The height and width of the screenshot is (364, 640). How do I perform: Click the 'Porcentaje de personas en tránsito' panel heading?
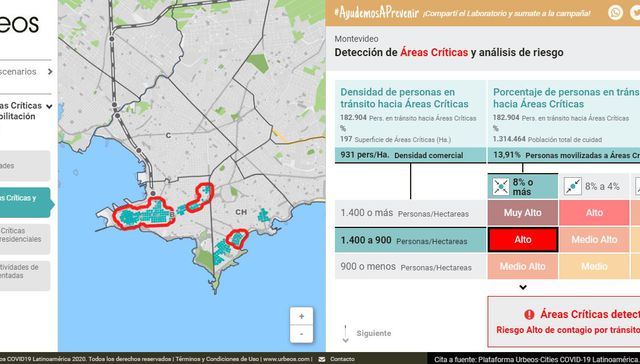click(x=567, y=98)
